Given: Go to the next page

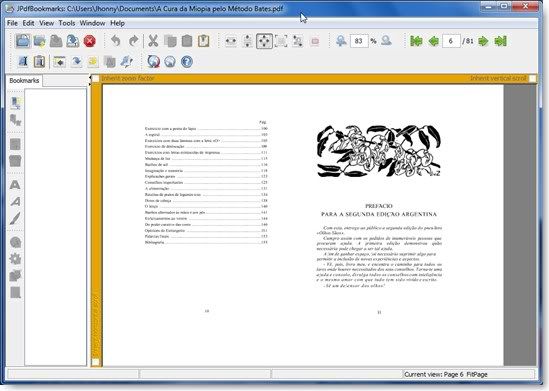Looking at the screenshot, I should (483, 41).
